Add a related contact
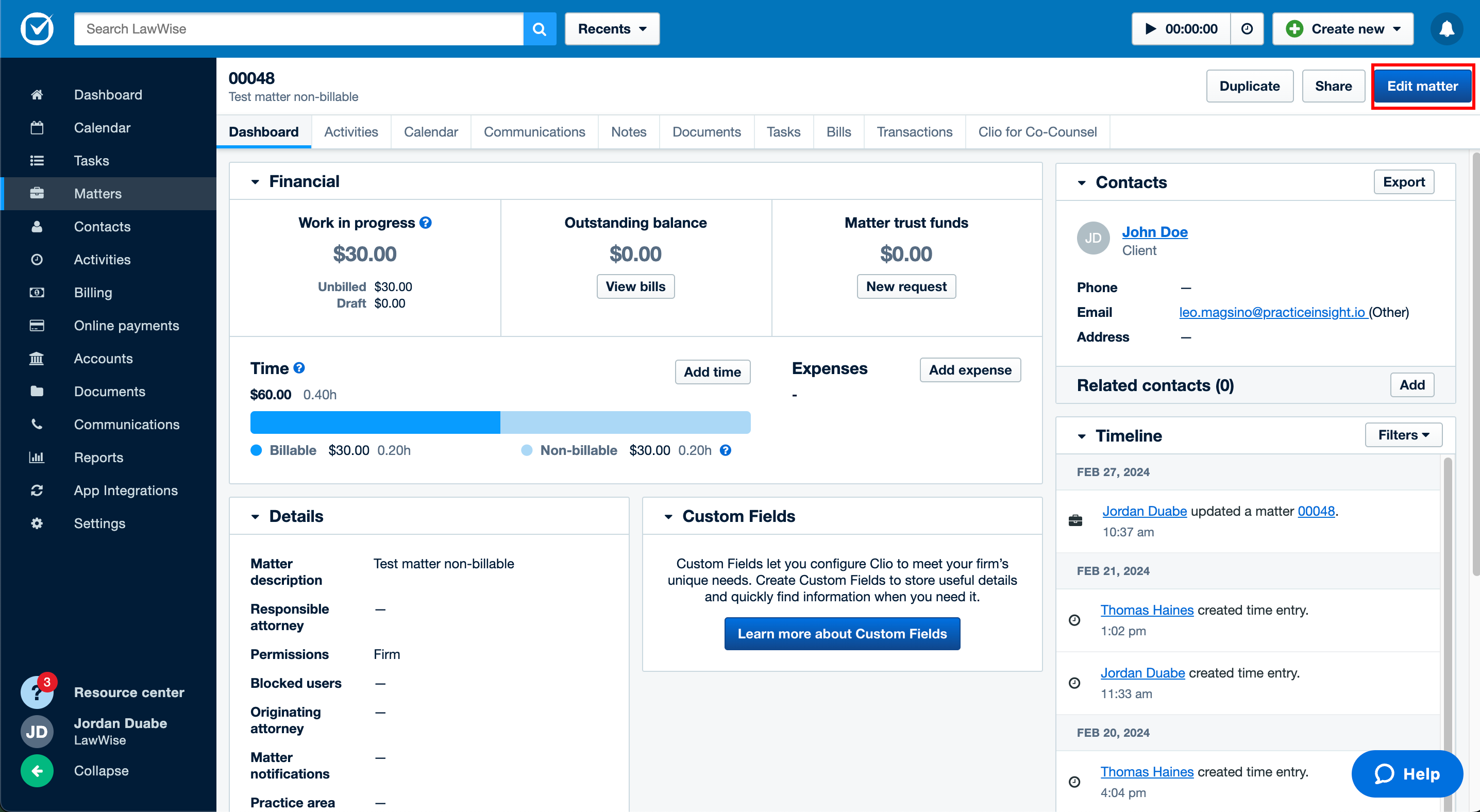The height and width of the screenshot is (812, 1480). tap(1411, 384)
